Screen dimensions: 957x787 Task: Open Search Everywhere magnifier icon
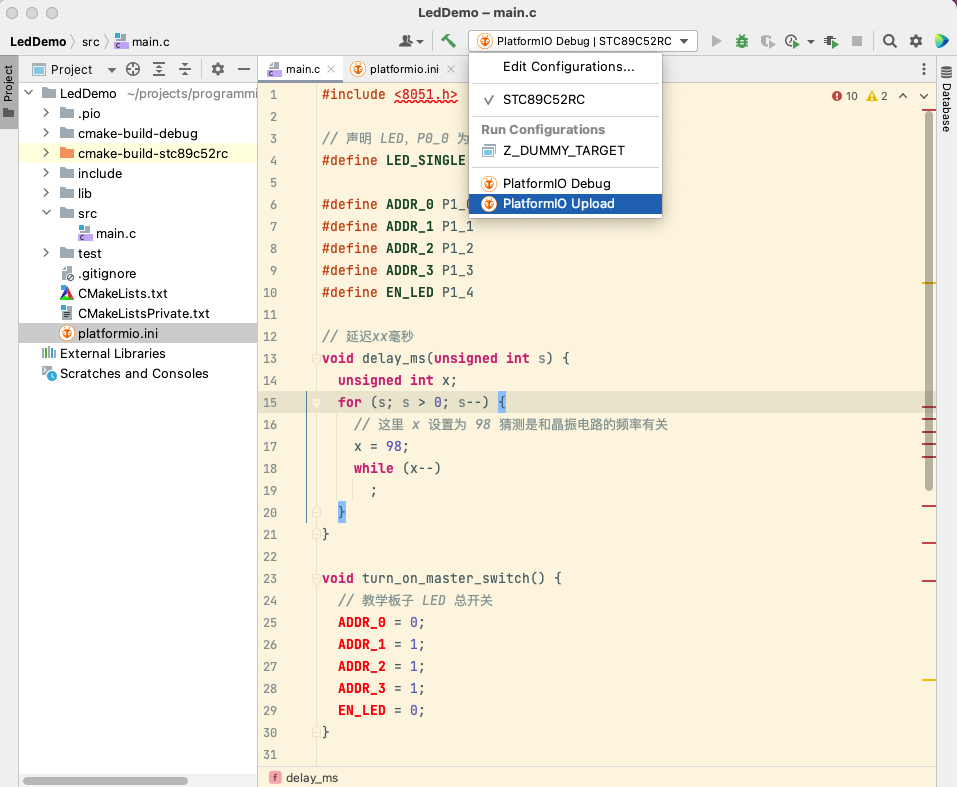click(889, 41)
